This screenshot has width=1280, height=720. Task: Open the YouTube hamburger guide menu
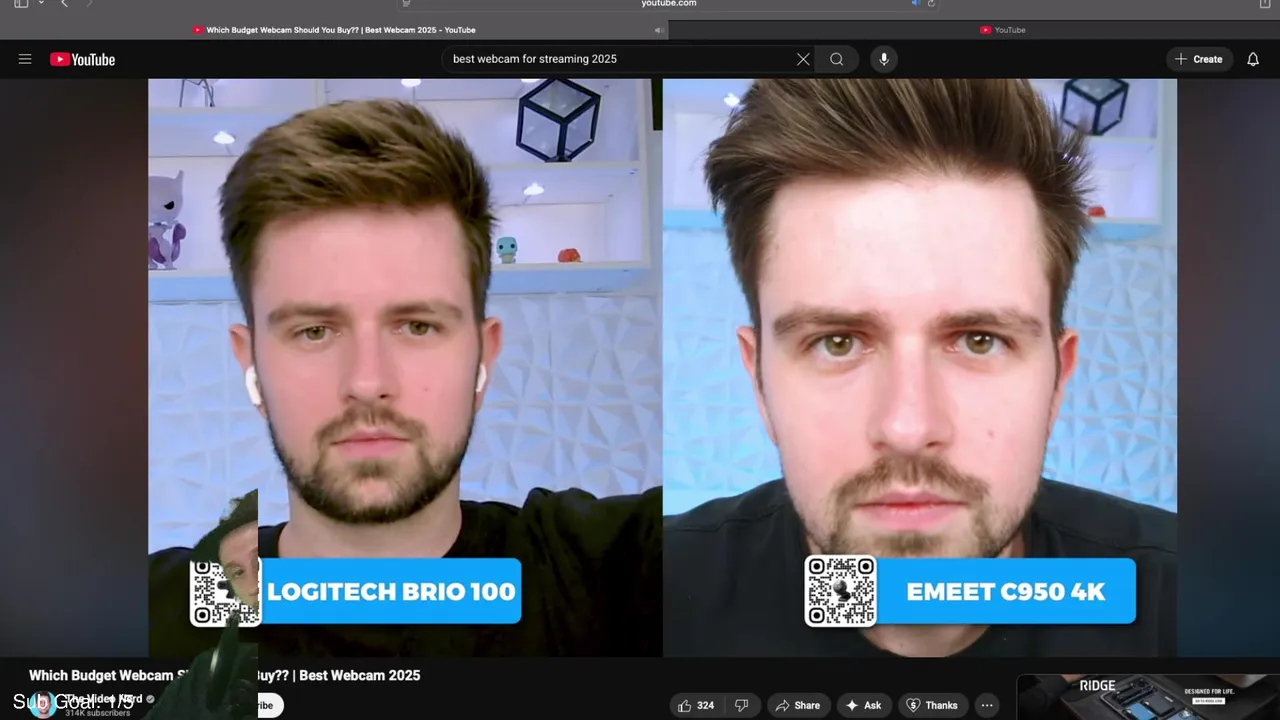[25, 59]
